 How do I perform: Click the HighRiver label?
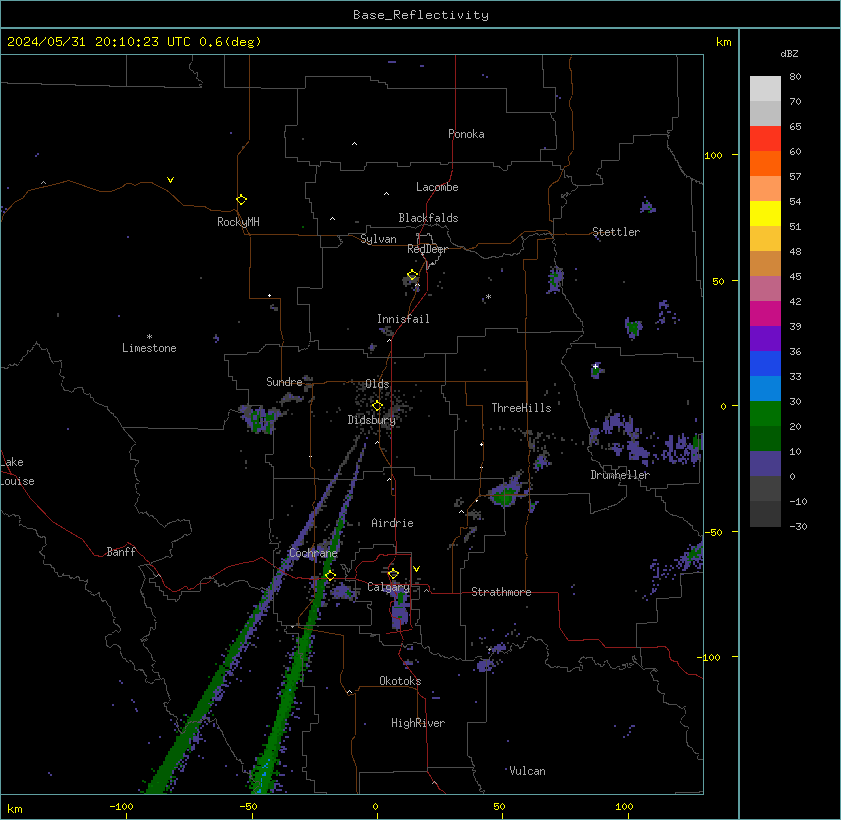pyautogui.click(x=418, y=723)
